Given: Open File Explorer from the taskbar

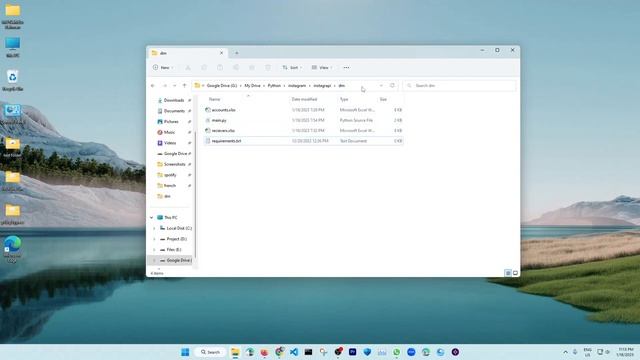Looking at the screenshot, I should (235, 352).
